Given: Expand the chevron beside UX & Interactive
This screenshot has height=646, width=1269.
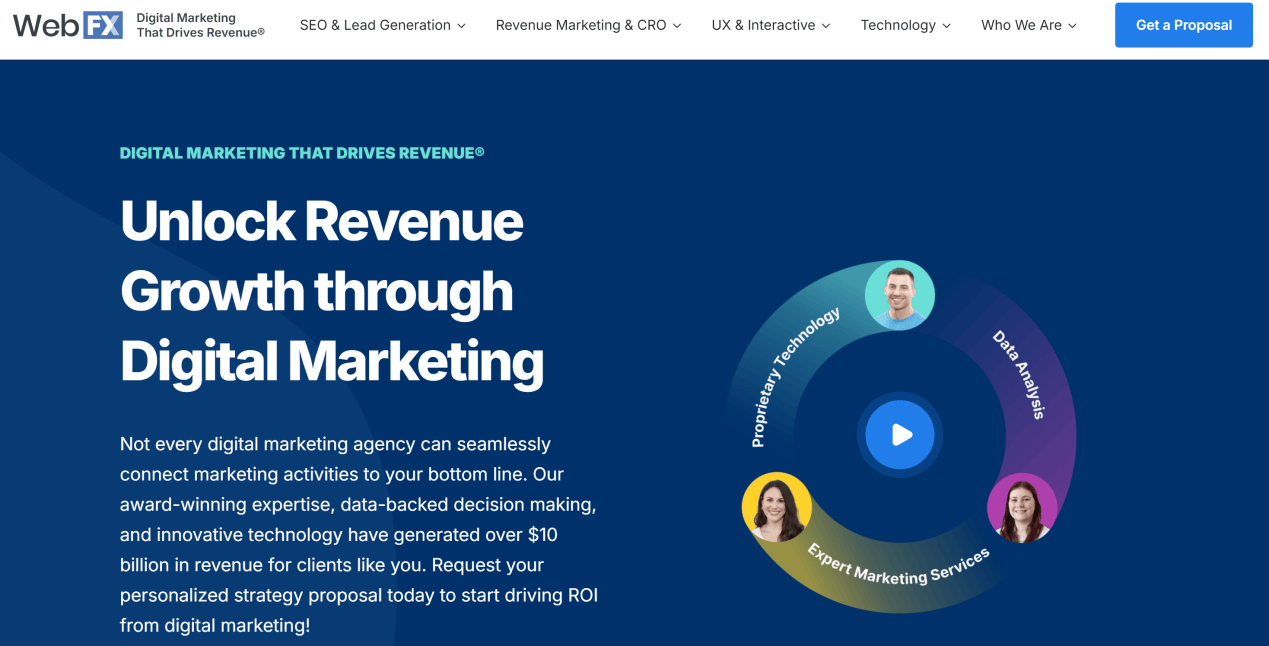Looking at the screenshot, I should tap(826, 26).
